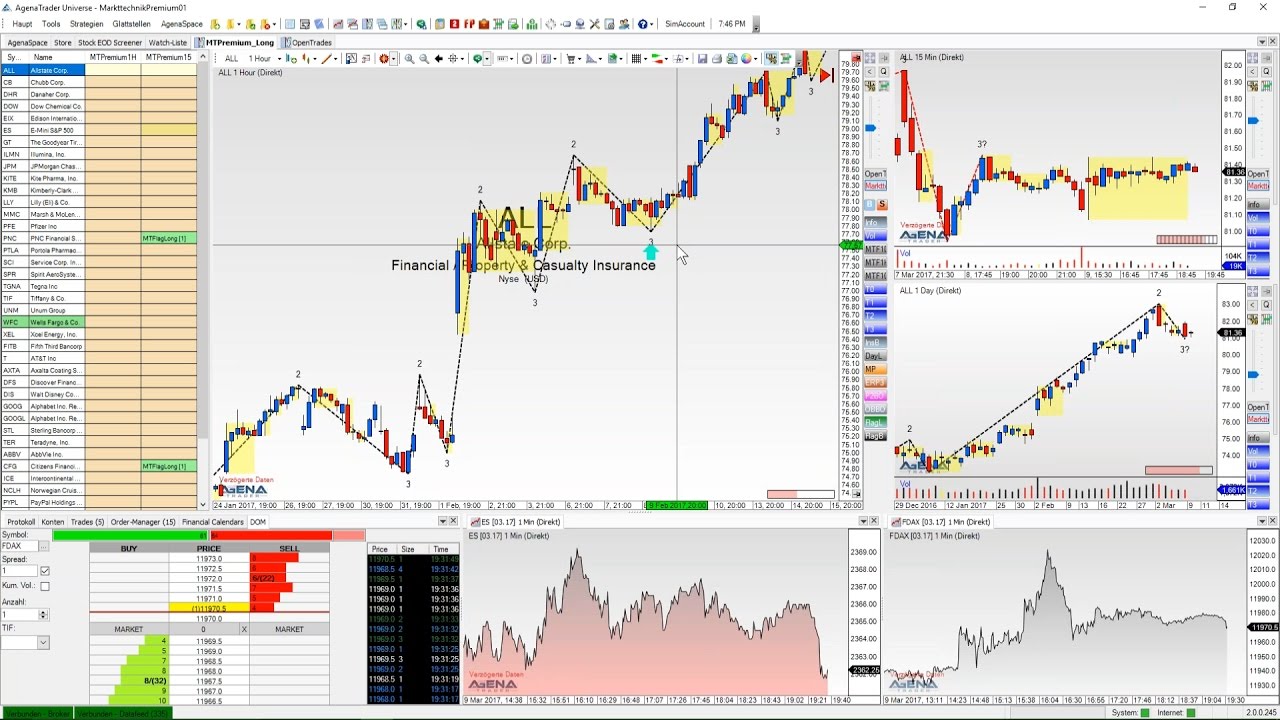
Task: Click the clock circle icon in chart toolbar
Action: [x=527, y=59]
